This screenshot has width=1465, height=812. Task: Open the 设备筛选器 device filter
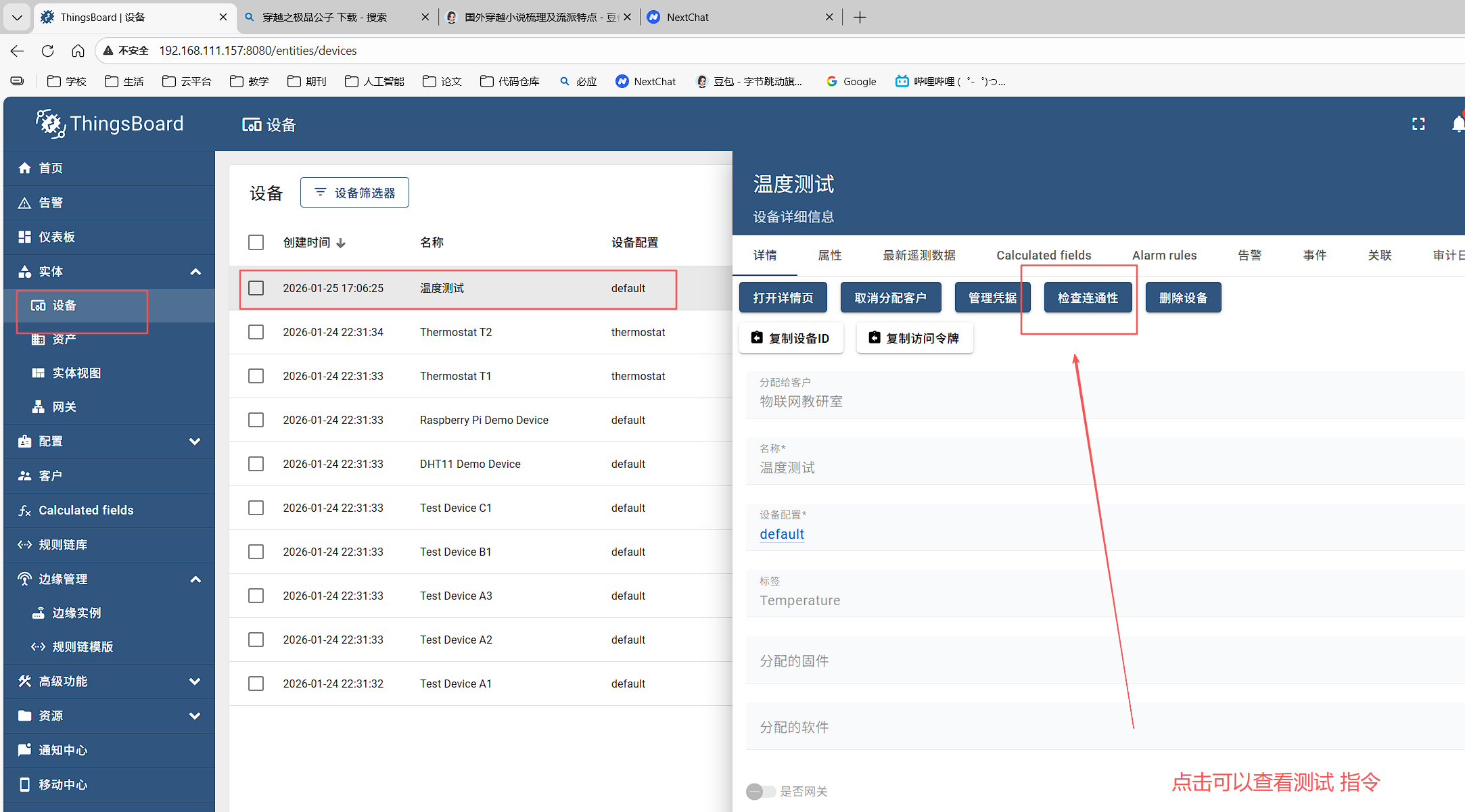(354, 193)
